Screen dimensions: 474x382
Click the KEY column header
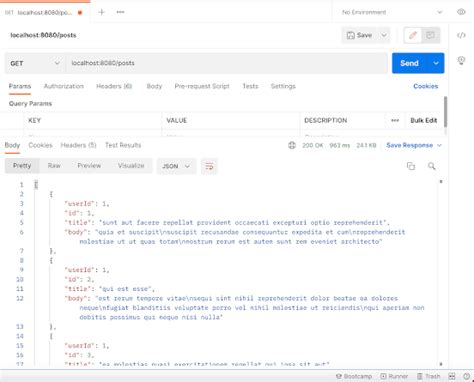(34, 120)
